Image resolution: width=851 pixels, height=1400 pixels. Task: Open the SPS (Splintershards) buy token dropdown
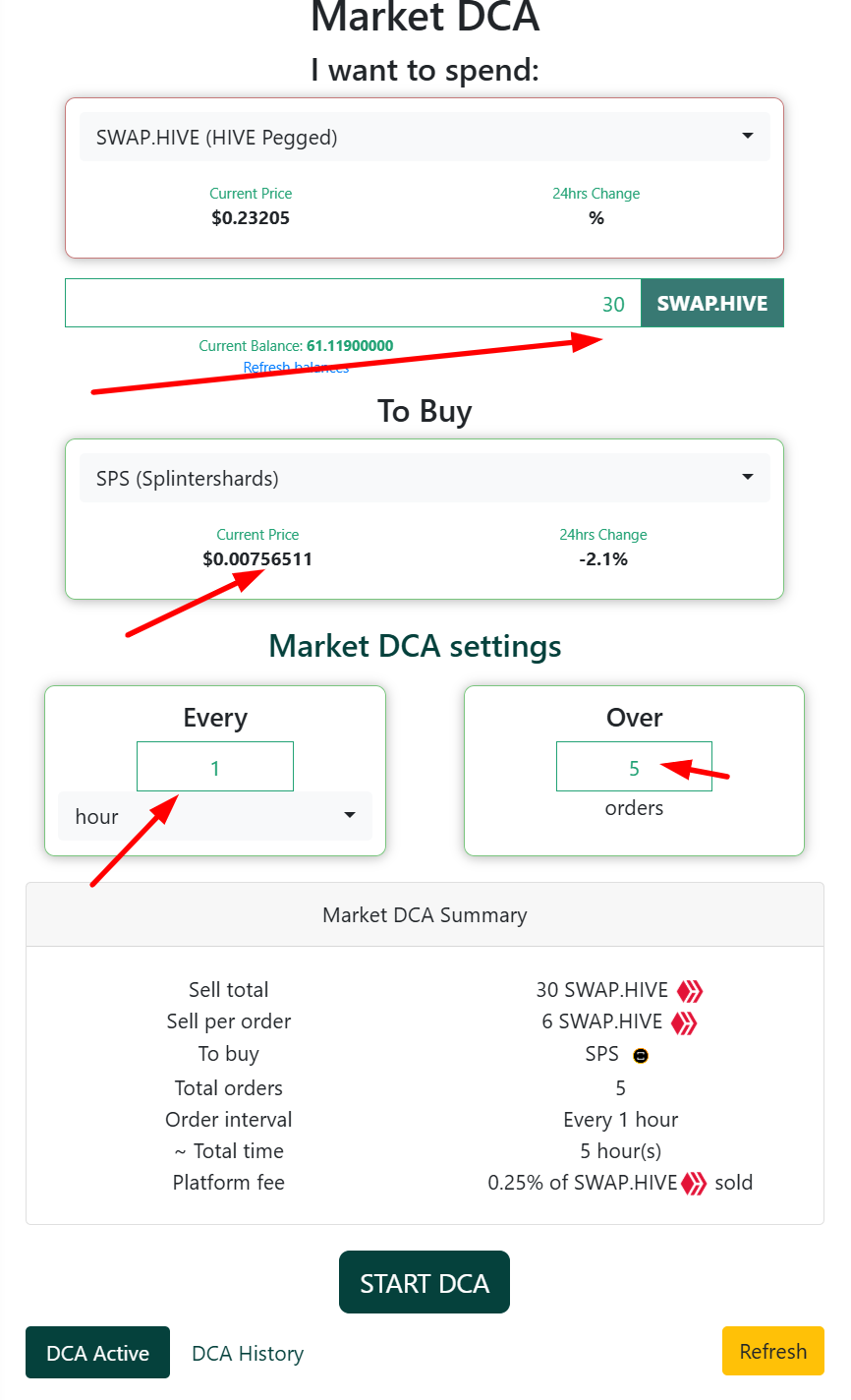(425, 479)
